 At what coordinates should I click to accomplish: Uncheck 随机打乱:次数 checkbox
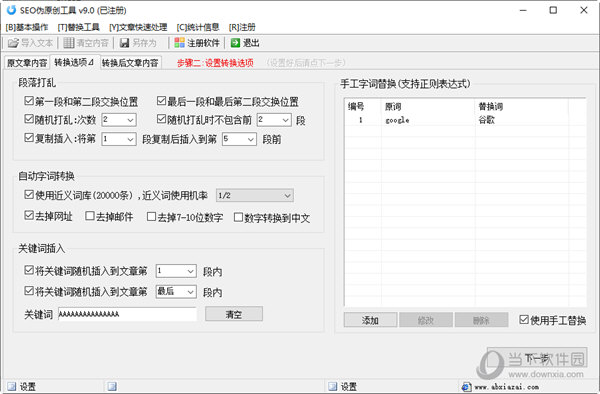tap(29, 119)
